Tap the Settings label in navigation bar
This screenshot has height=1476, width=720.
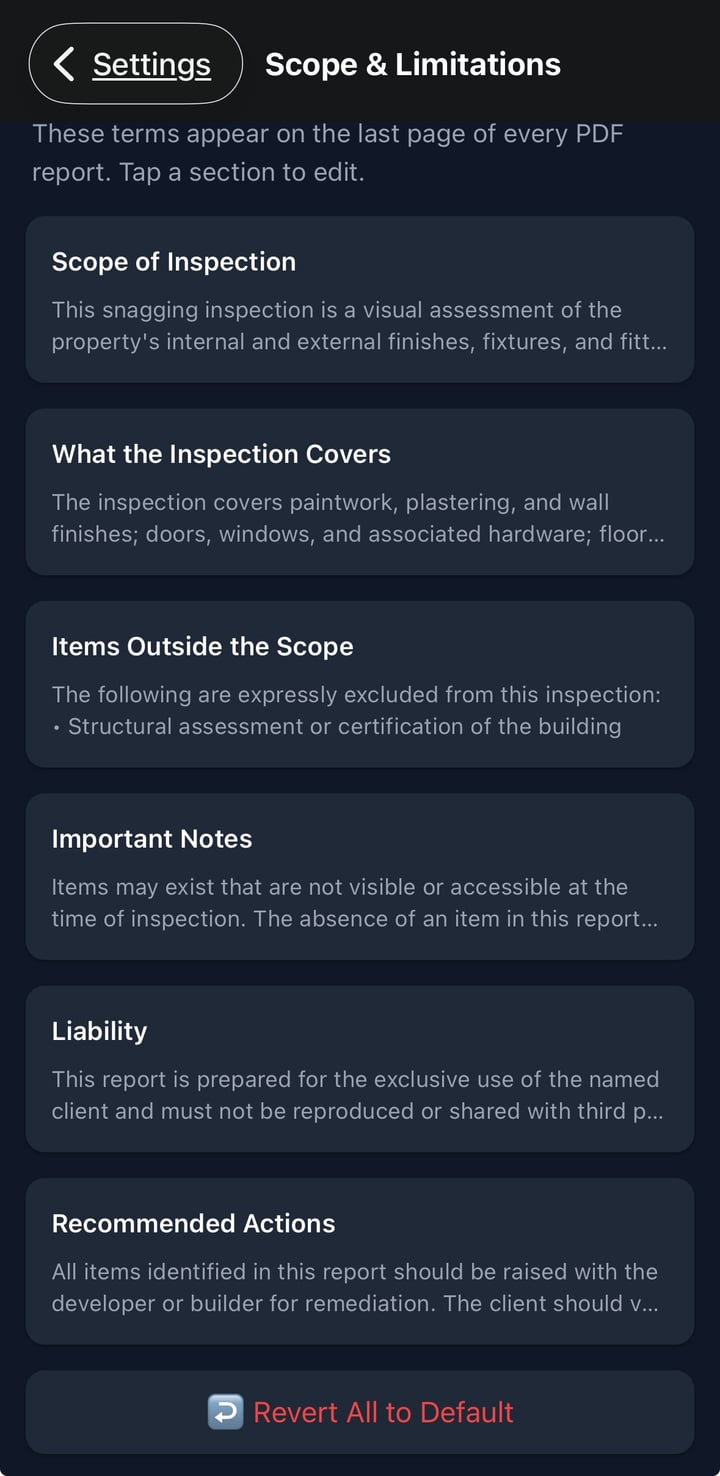click(150, 64)
